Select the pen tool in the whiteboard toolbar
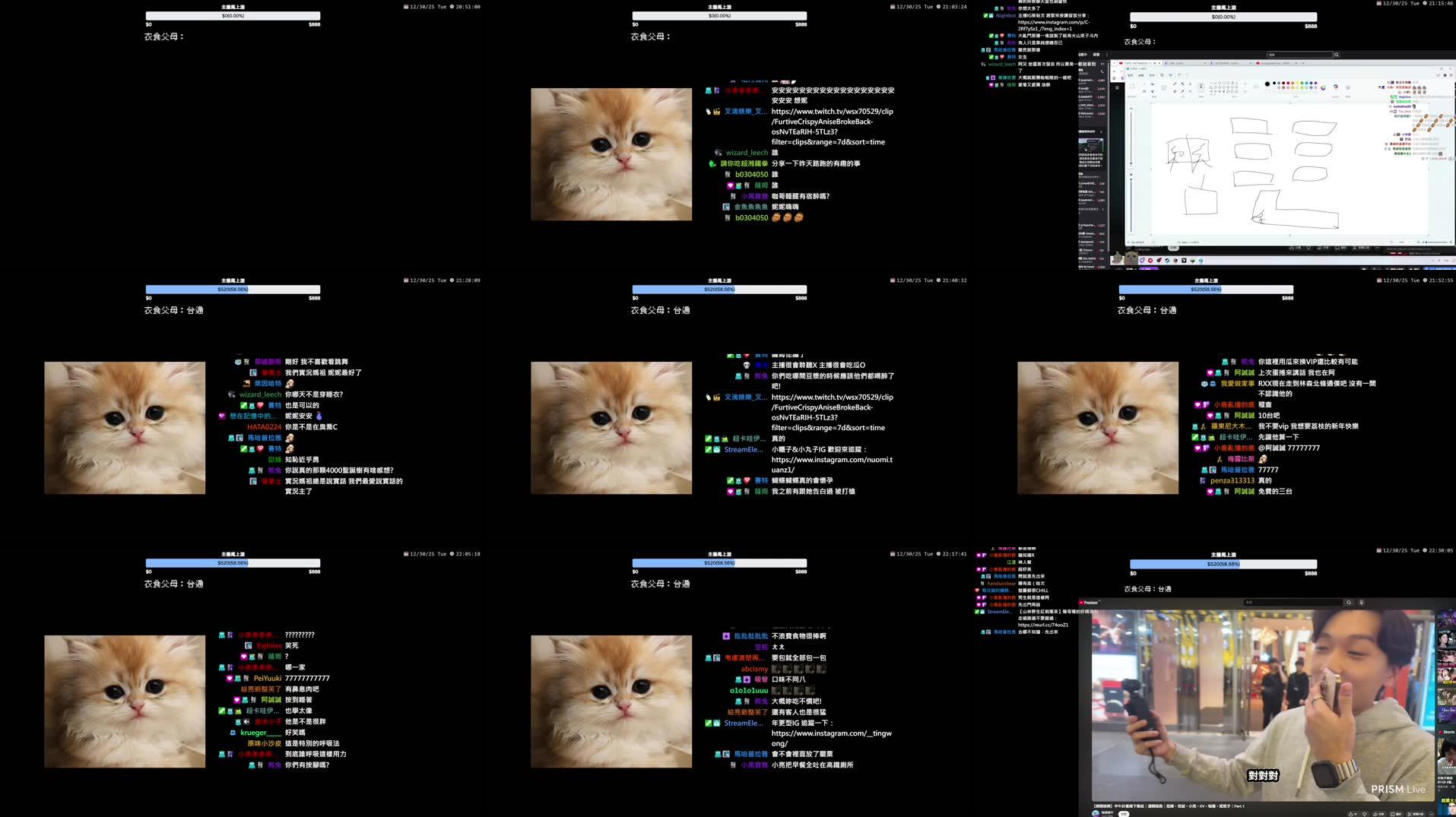This screenshot has width=1456, height=817. click(1175, 84)
